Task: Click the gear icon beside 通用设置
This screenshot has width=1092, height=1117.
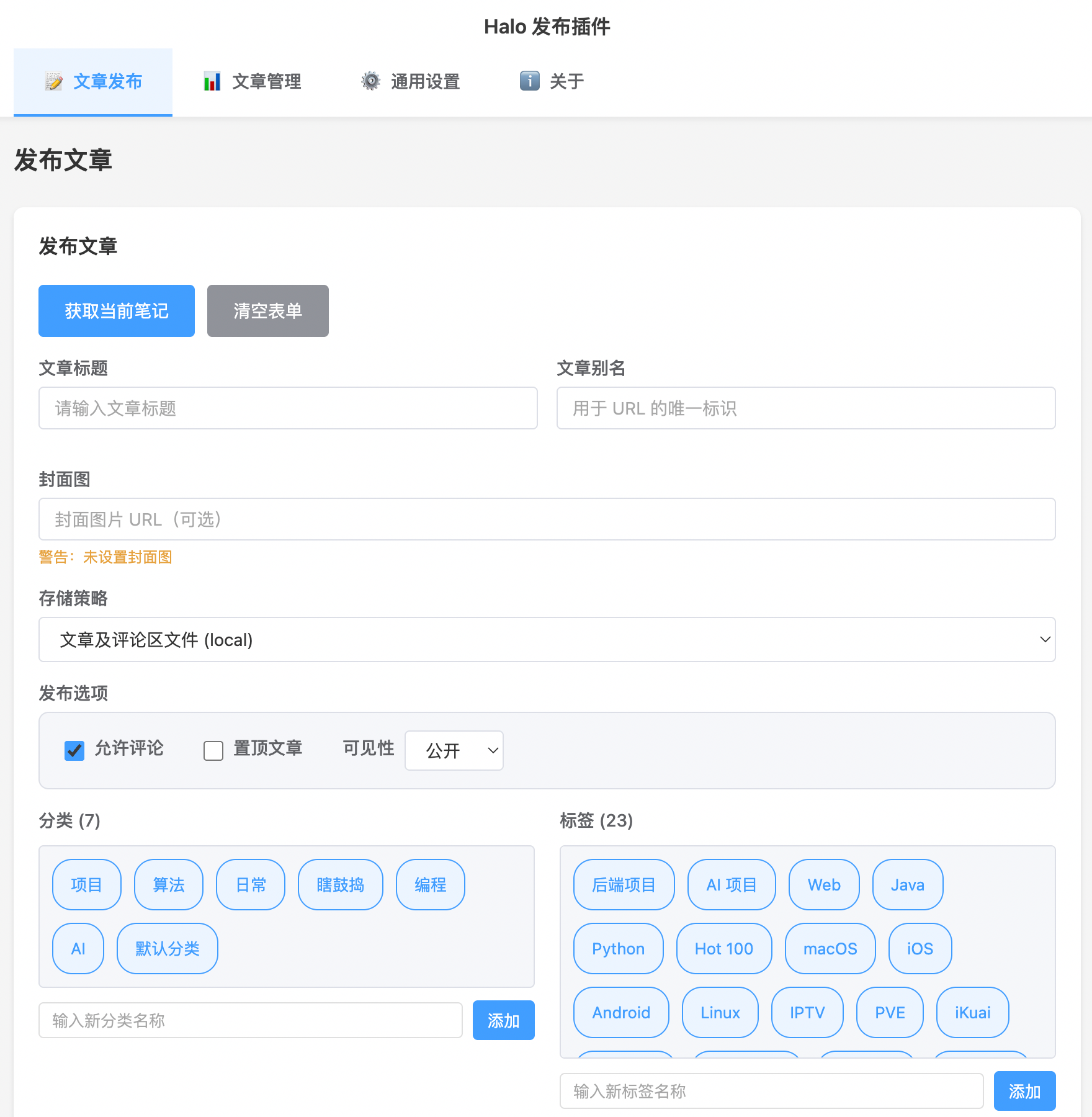Action: 371,81
